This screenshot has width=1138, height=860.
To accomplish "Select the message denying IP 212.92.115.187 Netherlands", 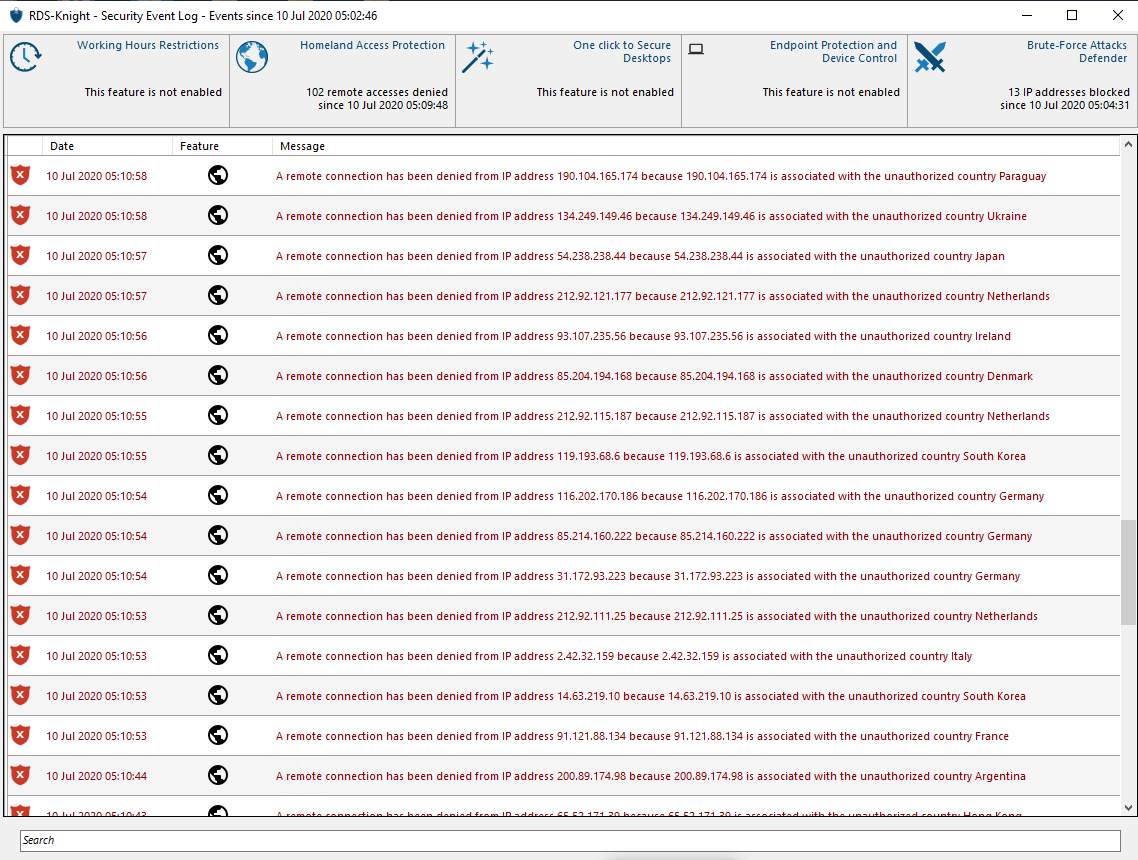I will point(663,416).
